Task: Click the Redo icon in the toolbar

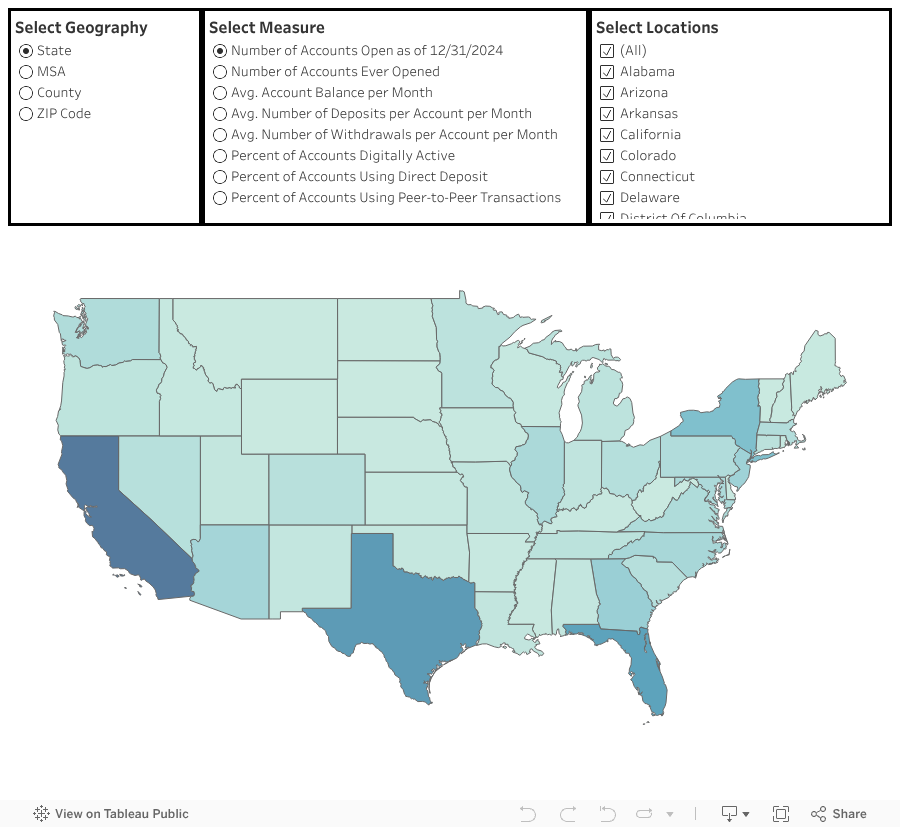Action: tap(567, 813)
